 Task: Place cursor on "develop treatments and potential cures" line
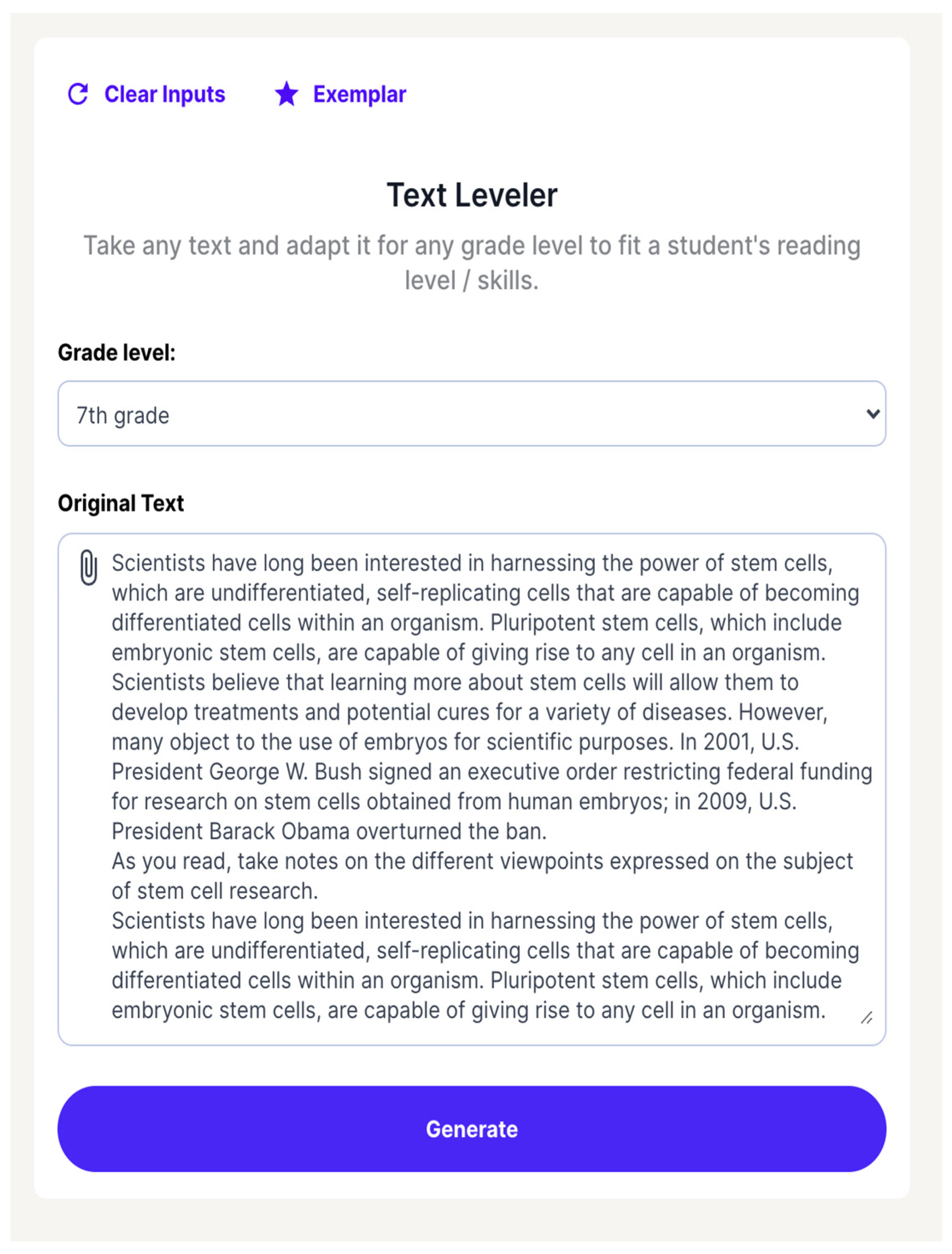tap(470, 712)
